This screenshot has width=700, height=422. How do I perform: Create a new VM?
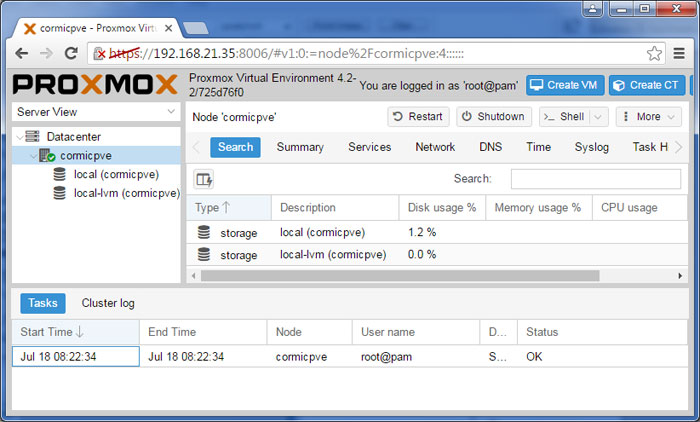[x=565, y=85]
